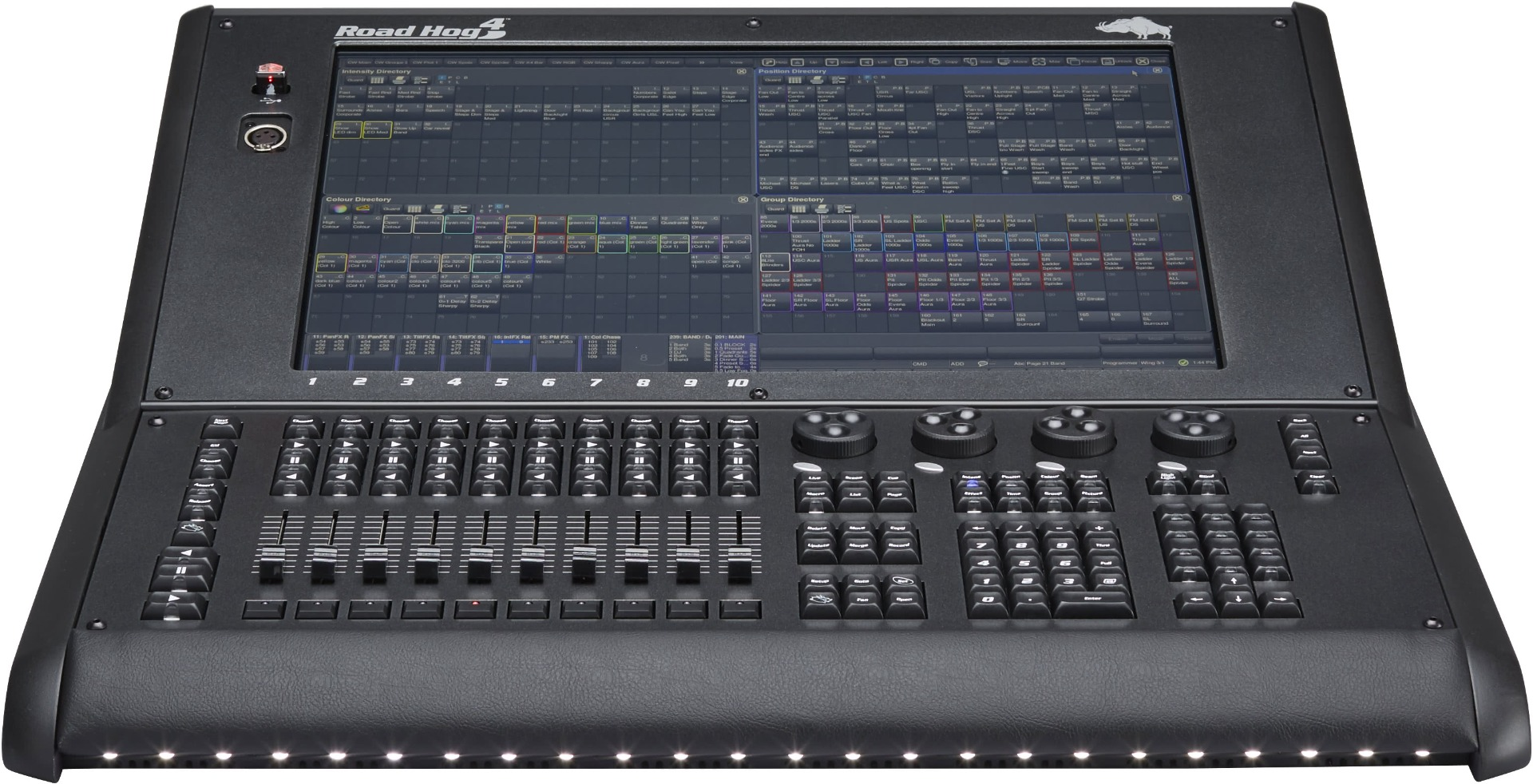This screenshot has height=784, width=1533.
Task: Open the colour wheel picker in Colour Directory
Action: point(339,209)
